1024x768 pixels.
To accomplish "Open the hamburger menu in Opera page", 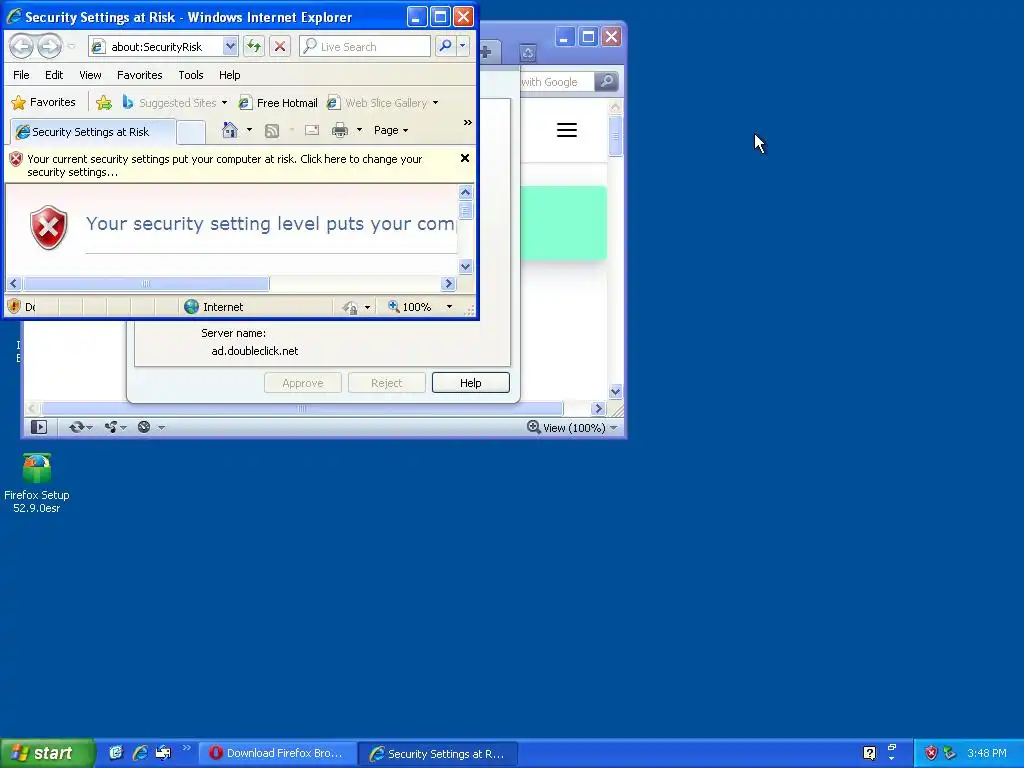I will [567, 130].
